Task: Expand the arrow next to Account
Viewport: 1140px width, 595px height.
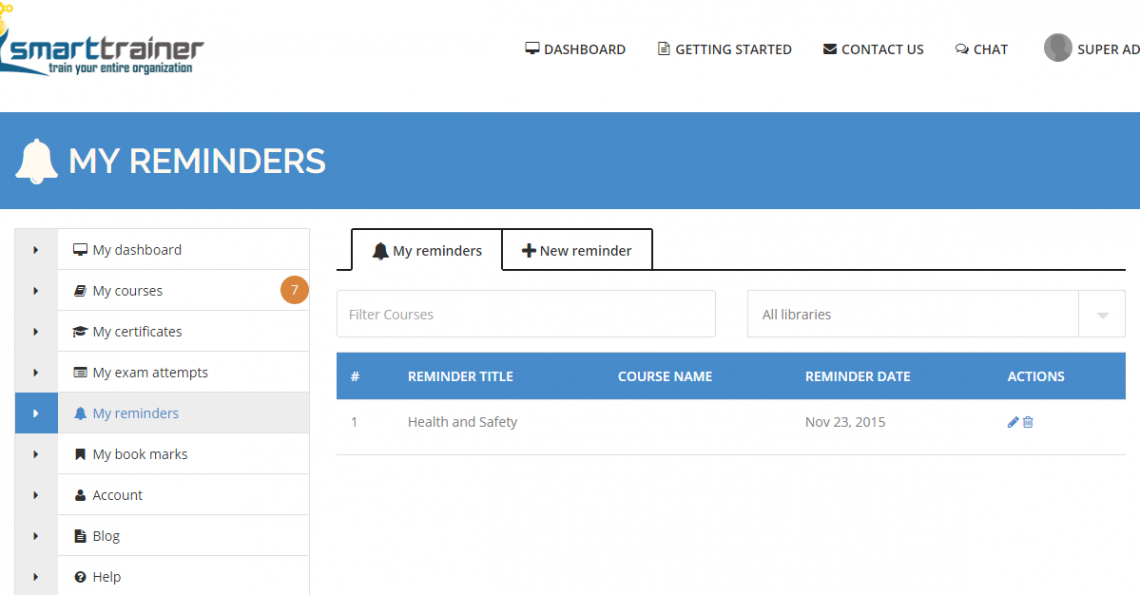Action: click(36, 495)
